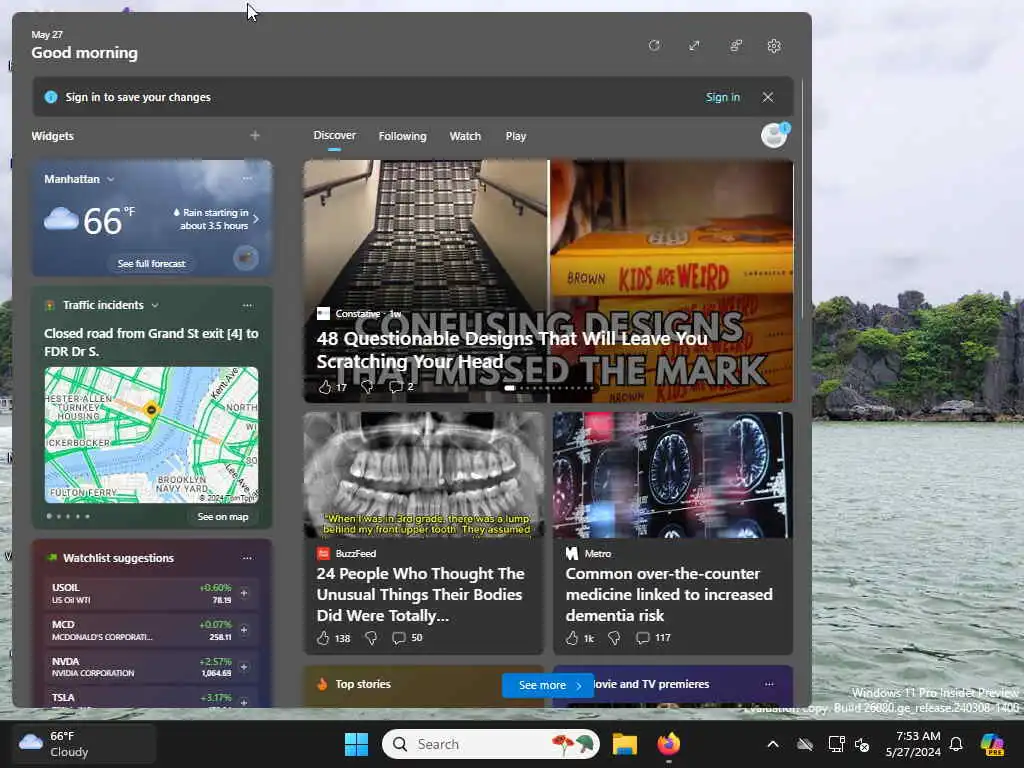Expand the Traffic incidents dropdown
1024x768 pixels.
click(155, 305)
